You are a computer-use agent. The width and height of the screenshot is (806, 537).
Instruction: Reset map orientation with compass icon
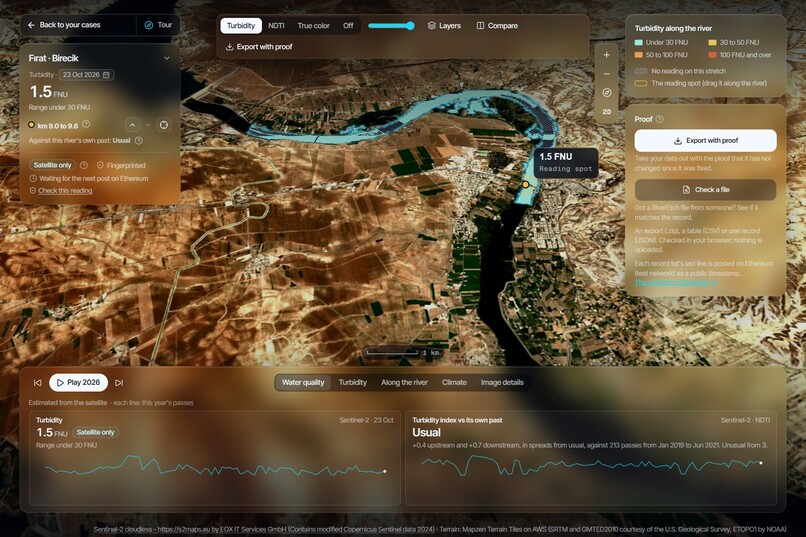pos(607,92)
